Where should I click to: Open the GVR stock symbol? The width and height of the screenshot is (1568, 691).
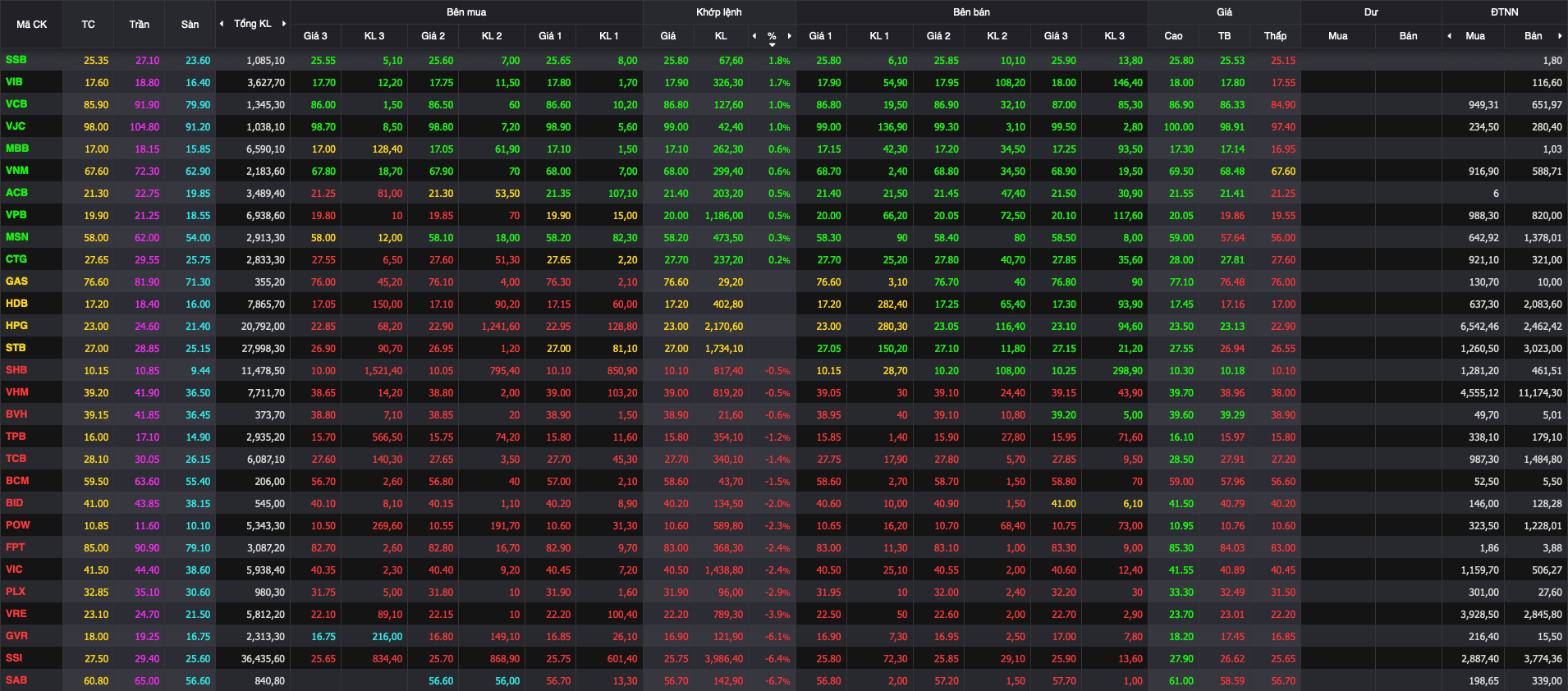pyautogui.click(x=16, y=636)
